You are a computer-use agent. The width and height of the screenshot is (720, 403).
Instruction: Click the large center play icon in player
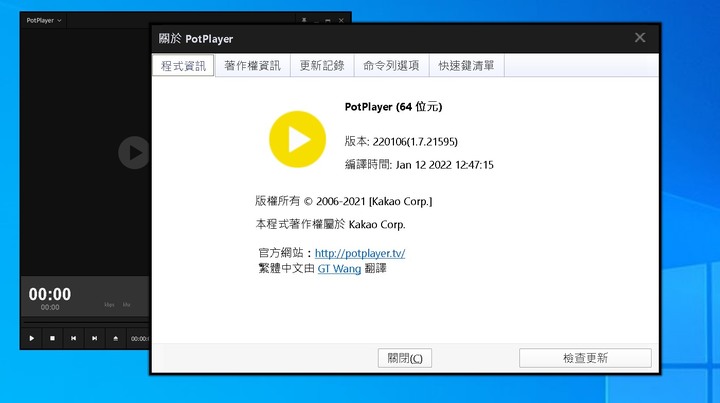(134, 152)
